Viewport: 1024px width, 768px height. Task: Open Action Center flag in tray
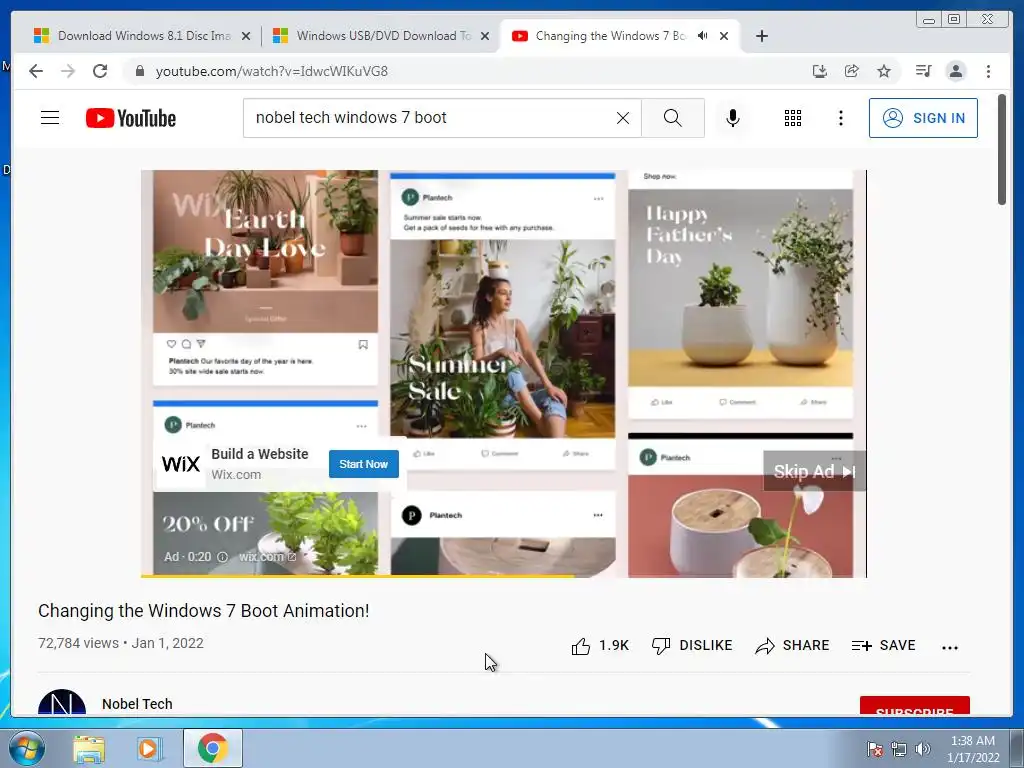point(874,749)
